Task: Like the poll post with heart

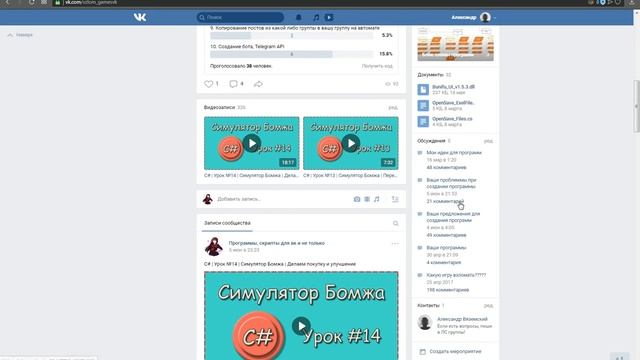Action: (x=209, y=84)
